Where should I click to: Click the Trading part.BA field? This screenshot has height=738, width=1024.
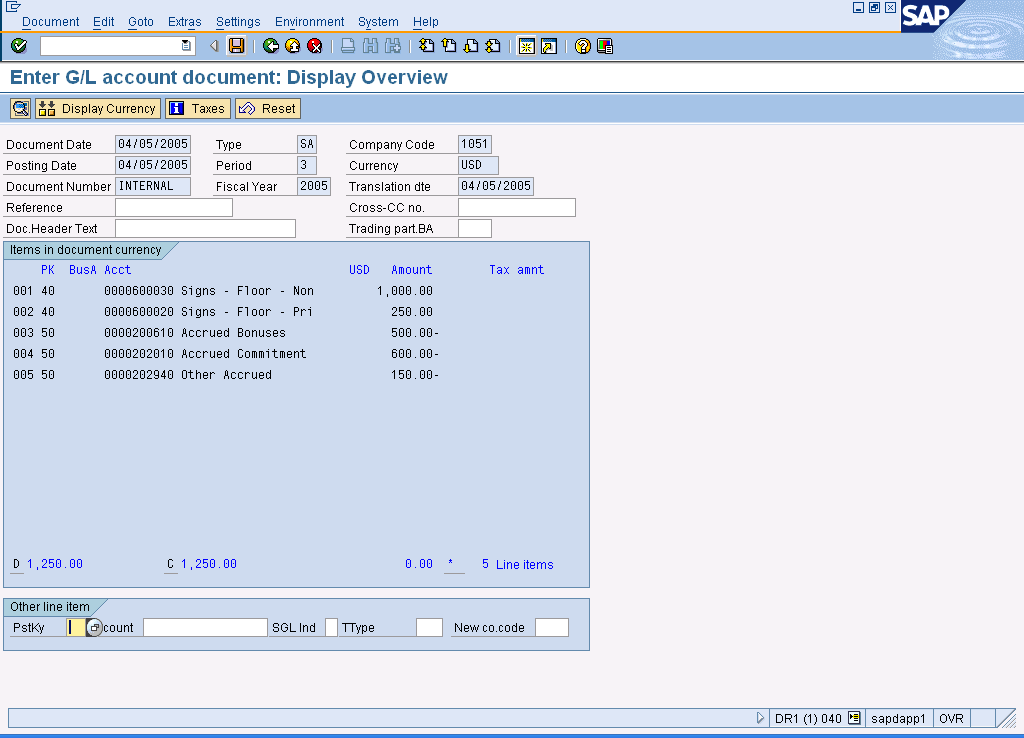coord(475,229)
